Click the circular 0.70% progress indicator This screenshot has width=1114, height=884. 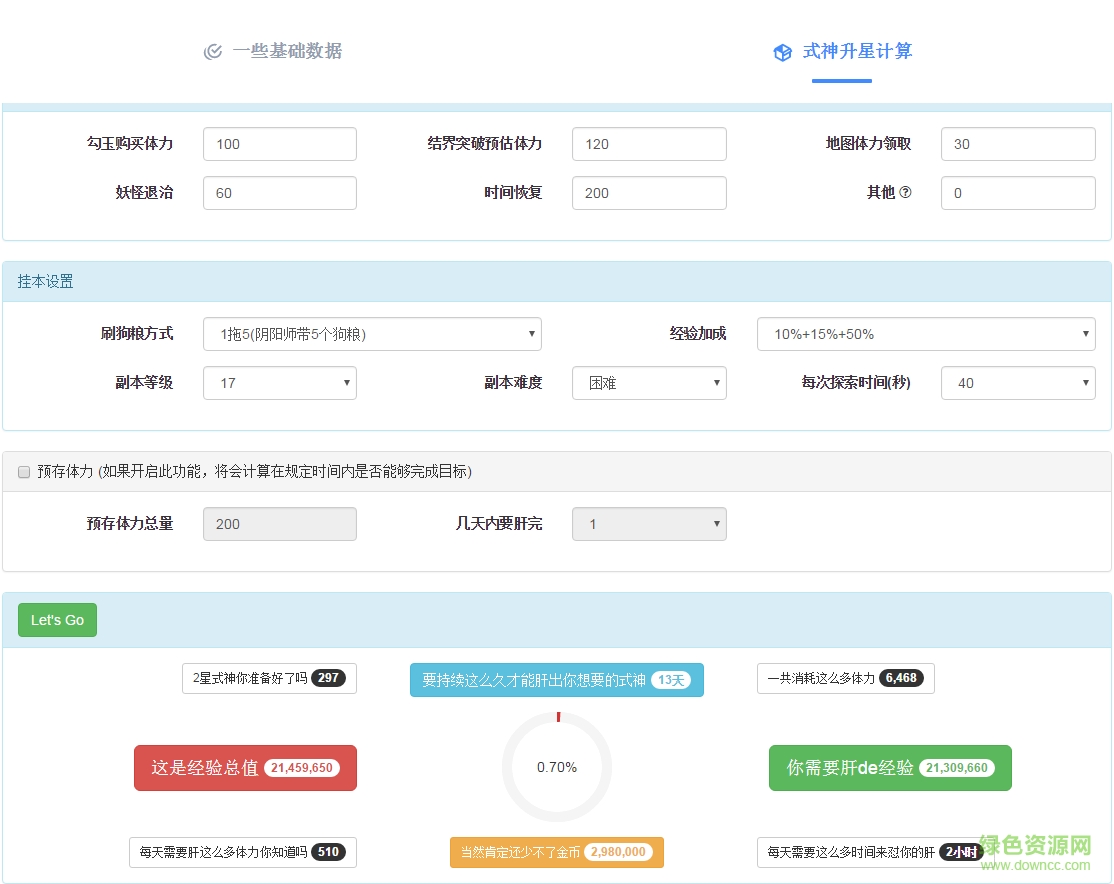click(557, 767)
